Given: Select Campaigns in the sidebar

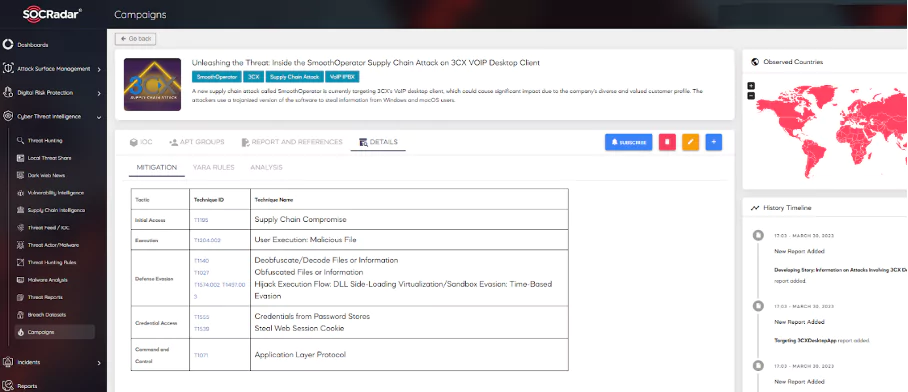Looking at the screenshot, I should (x=54, y=332).
